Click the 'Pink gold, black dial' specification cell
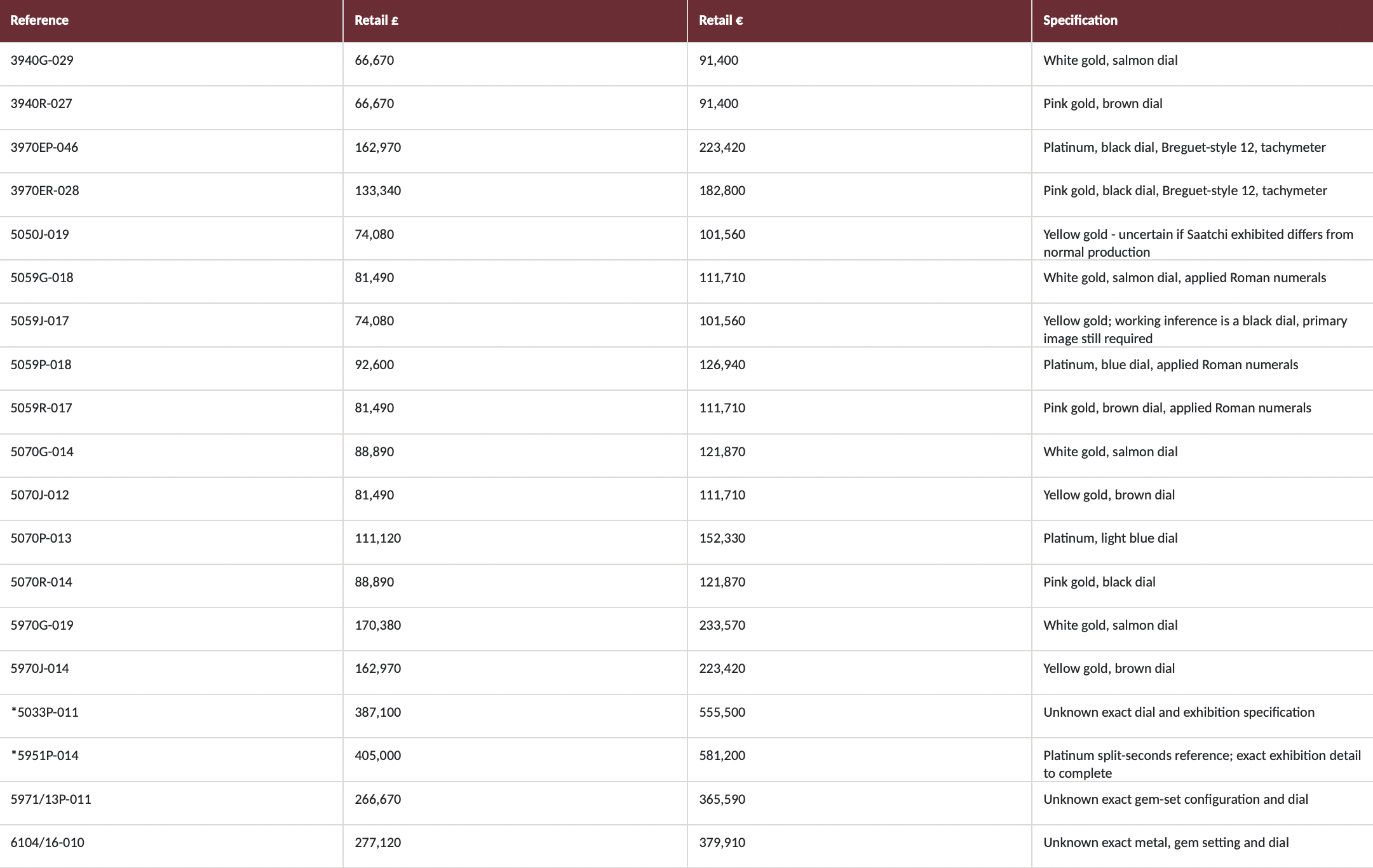1373x868 pixels. point(1203,586)
